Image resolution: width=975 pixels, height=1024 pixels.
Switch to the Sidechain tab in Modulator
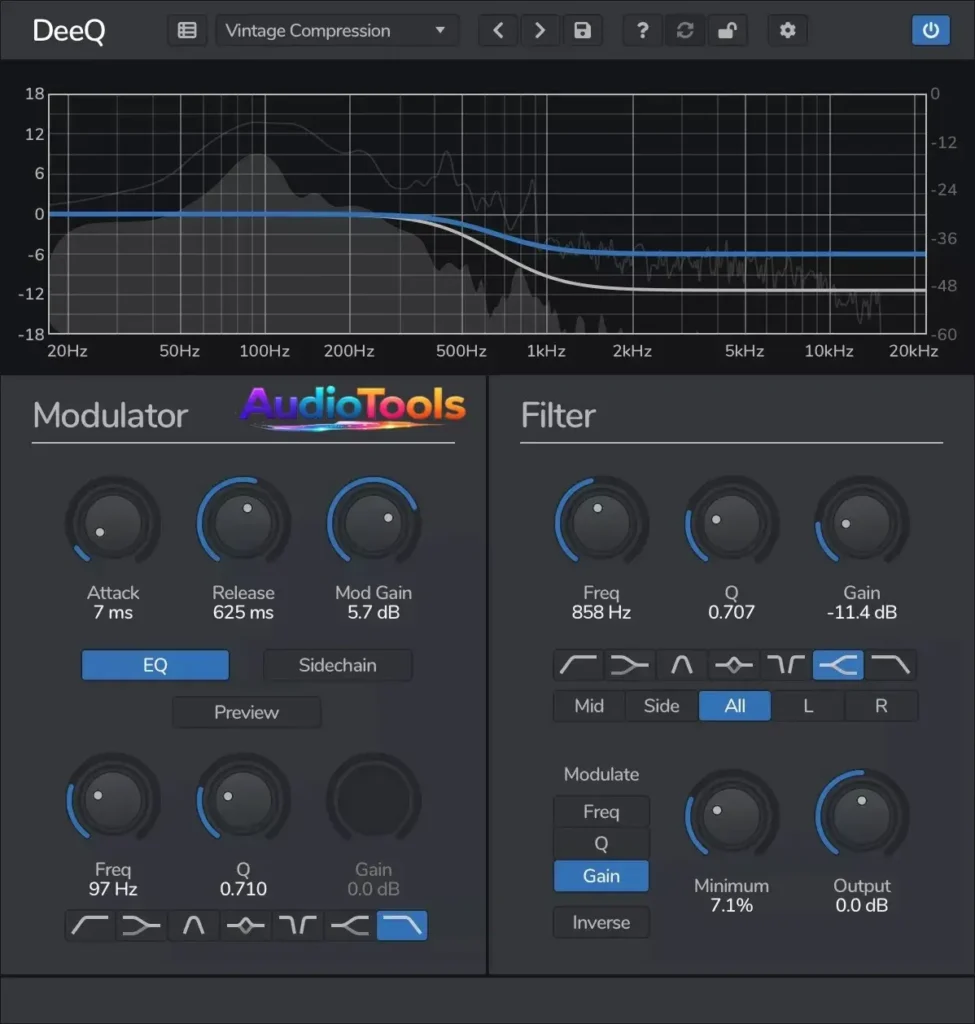click(337, 664)
